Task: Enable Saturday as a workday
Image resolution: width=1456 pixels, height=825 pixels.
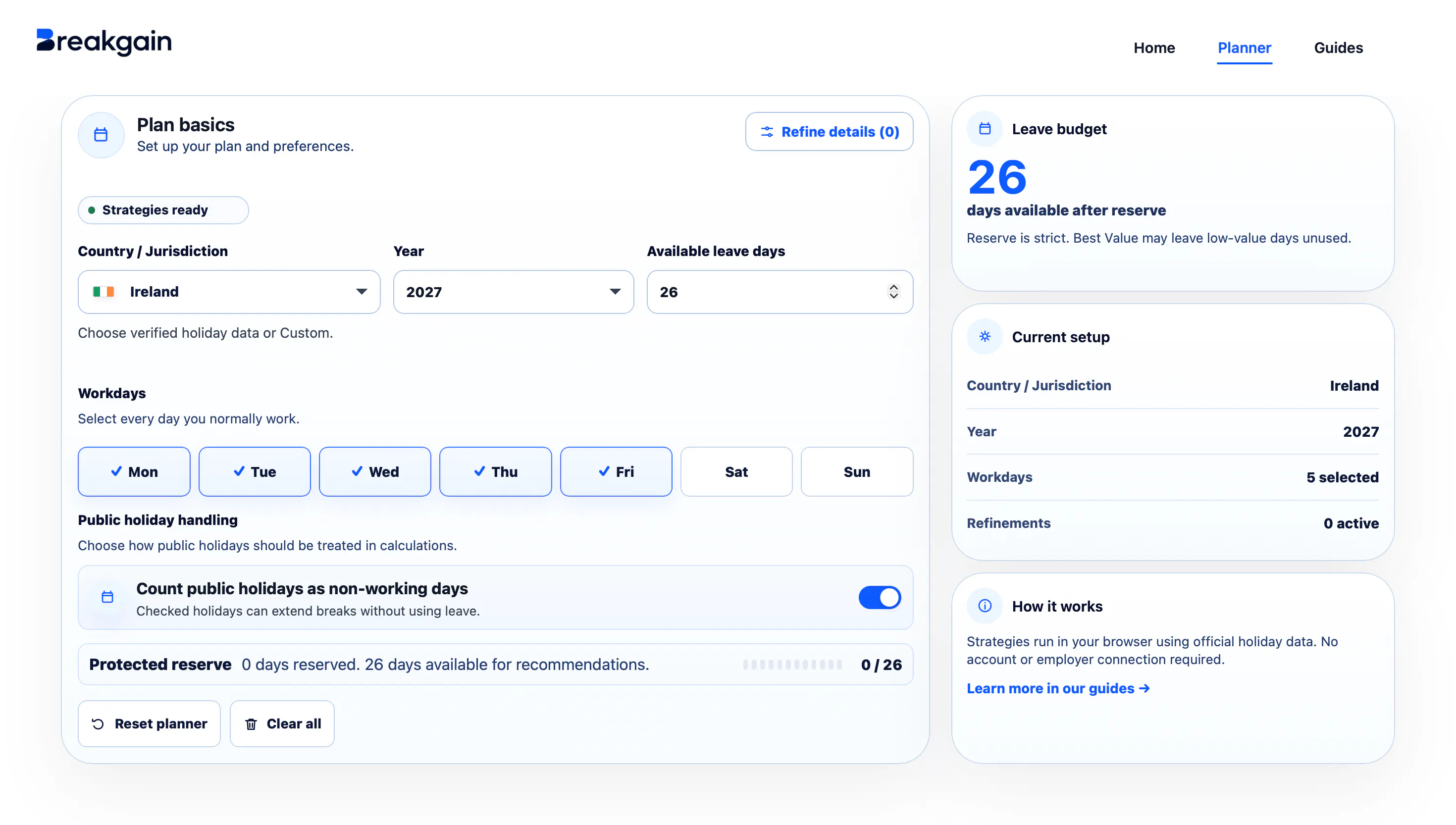Action: [x=736, y=471]
